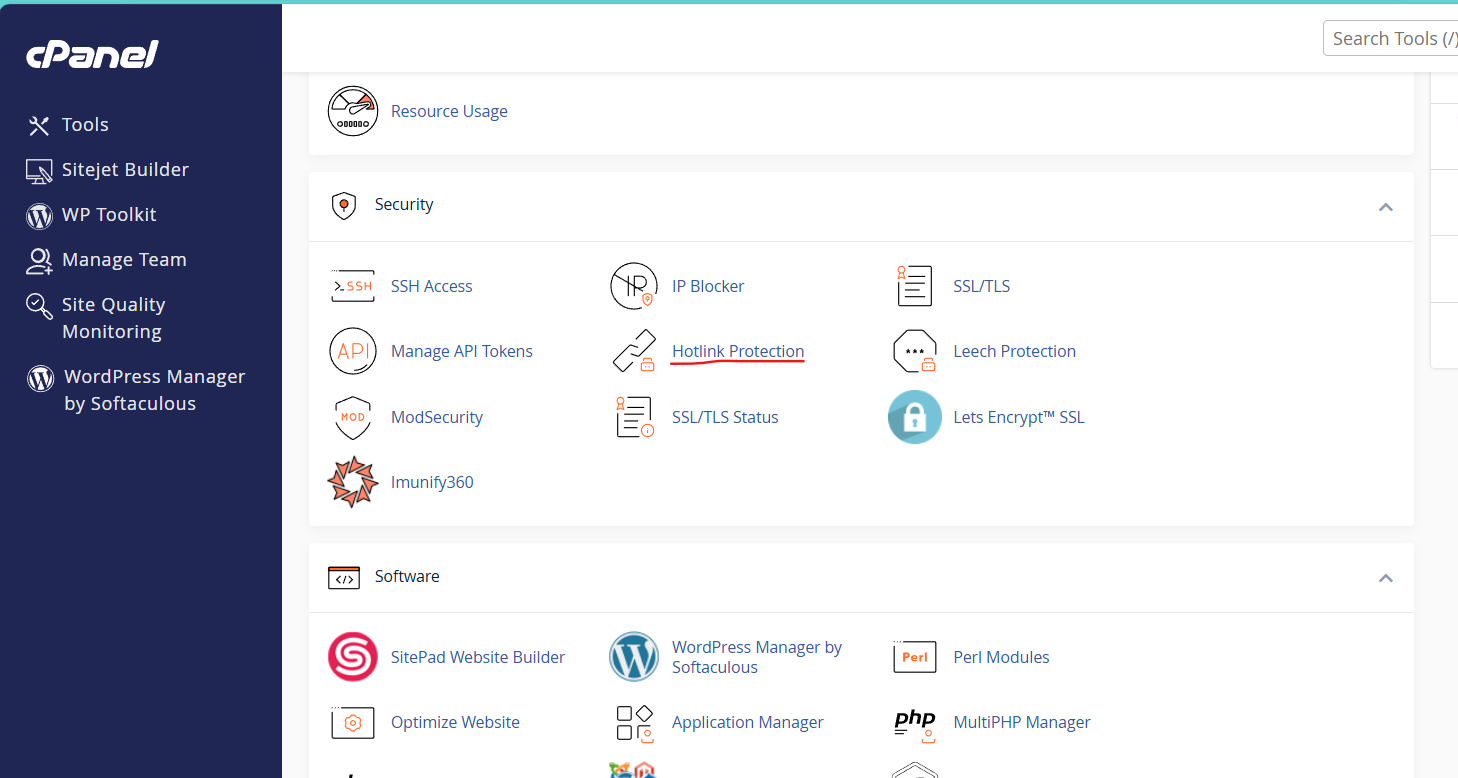Collapse the Security section chevron
The height and width of the screenshot is (778, 1458).
pos(1386,207)
